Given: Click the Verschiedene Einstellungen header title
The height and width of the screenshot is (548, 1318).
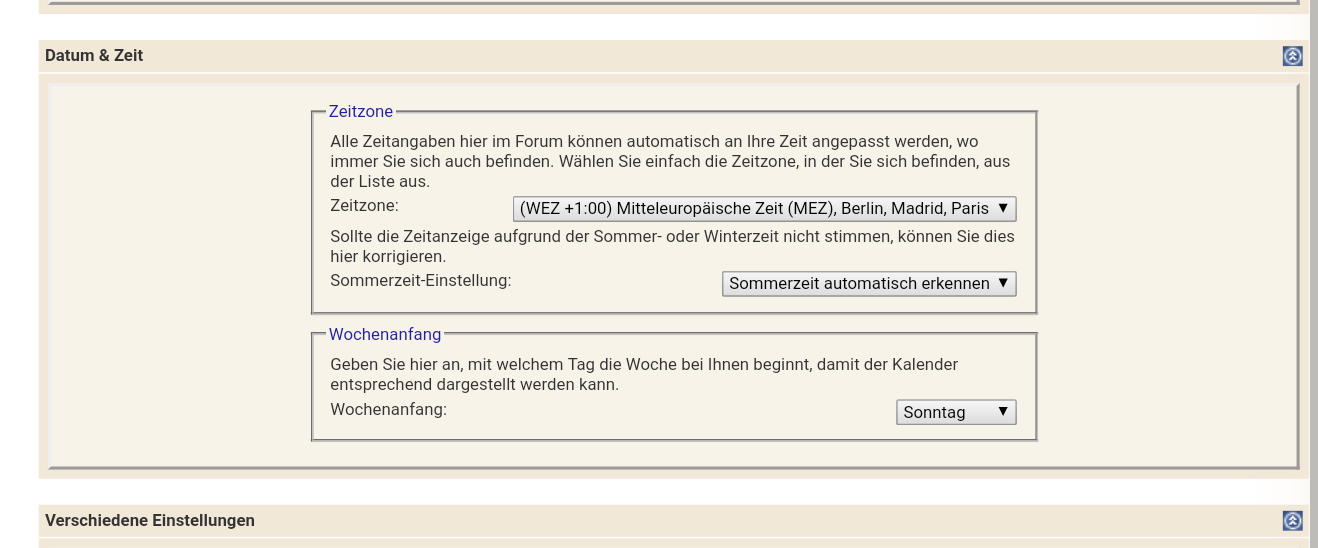Looking at the screenshot, I should tap(150, 520).
